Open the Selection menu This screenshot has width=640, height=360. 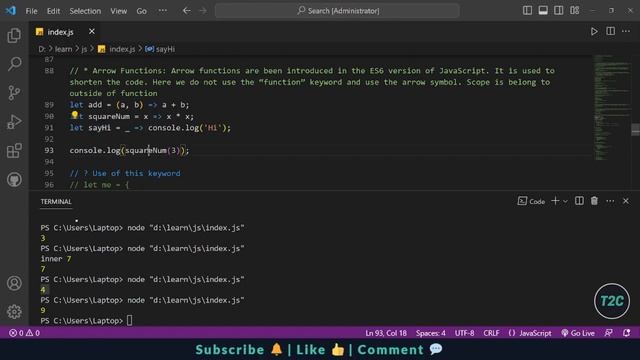85,11
